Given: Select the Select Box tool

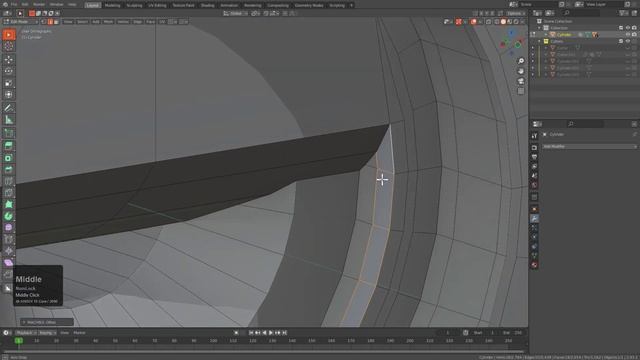Looking at the screenshot, I should 9,35.
